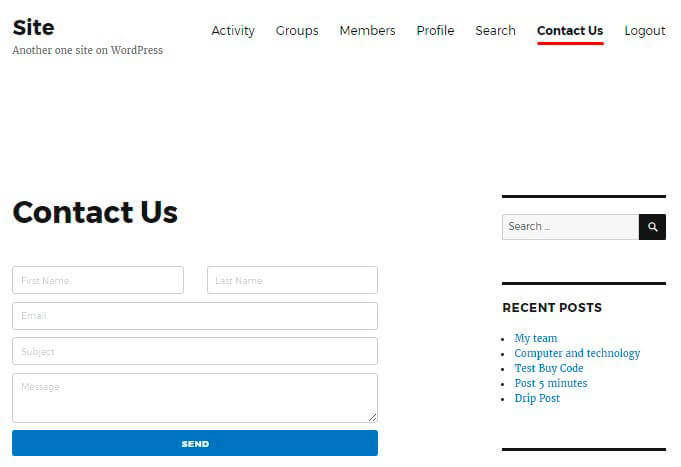The width and height of the screenshot is (681, 467).
Task: Open Search in the top menu
Action: tap(495, 31)
